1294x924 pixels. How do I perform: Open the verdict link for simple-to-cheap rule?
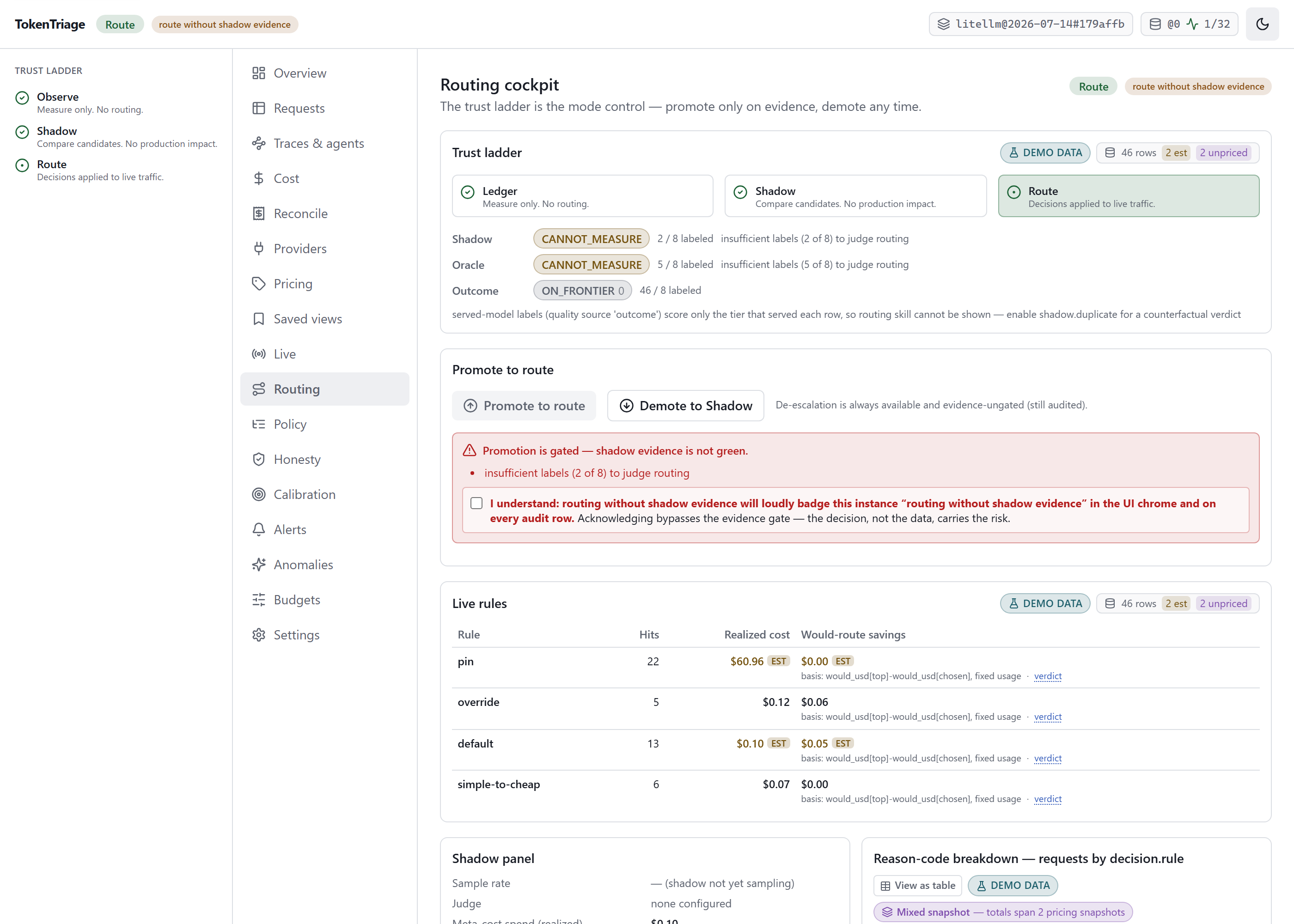pos(1047,799)
